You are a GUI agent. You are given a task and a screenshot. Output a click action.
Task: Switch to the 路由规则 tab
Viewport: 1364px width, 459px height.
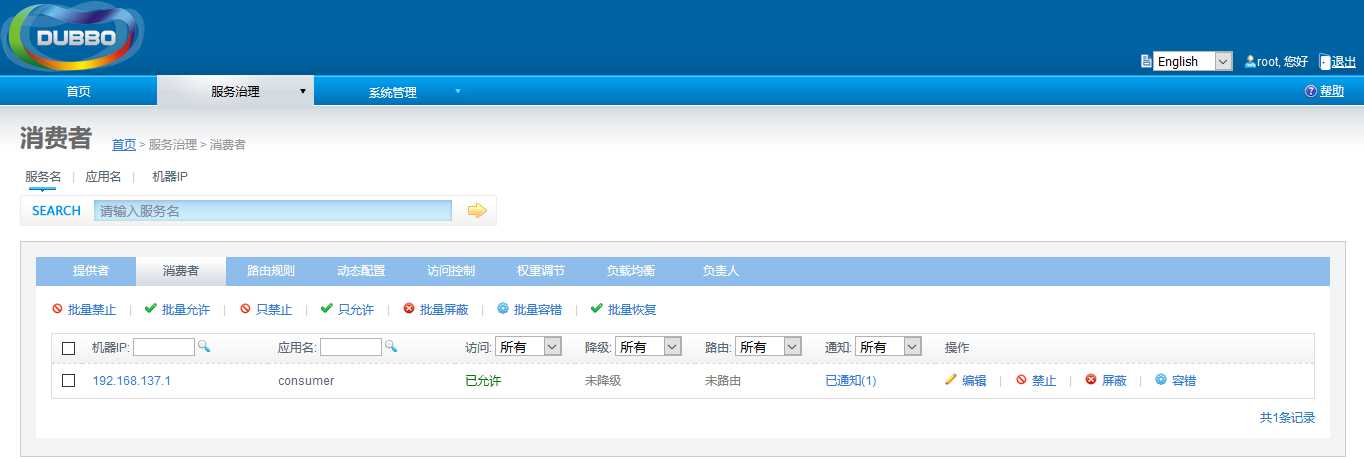click(x=271, y=271)
